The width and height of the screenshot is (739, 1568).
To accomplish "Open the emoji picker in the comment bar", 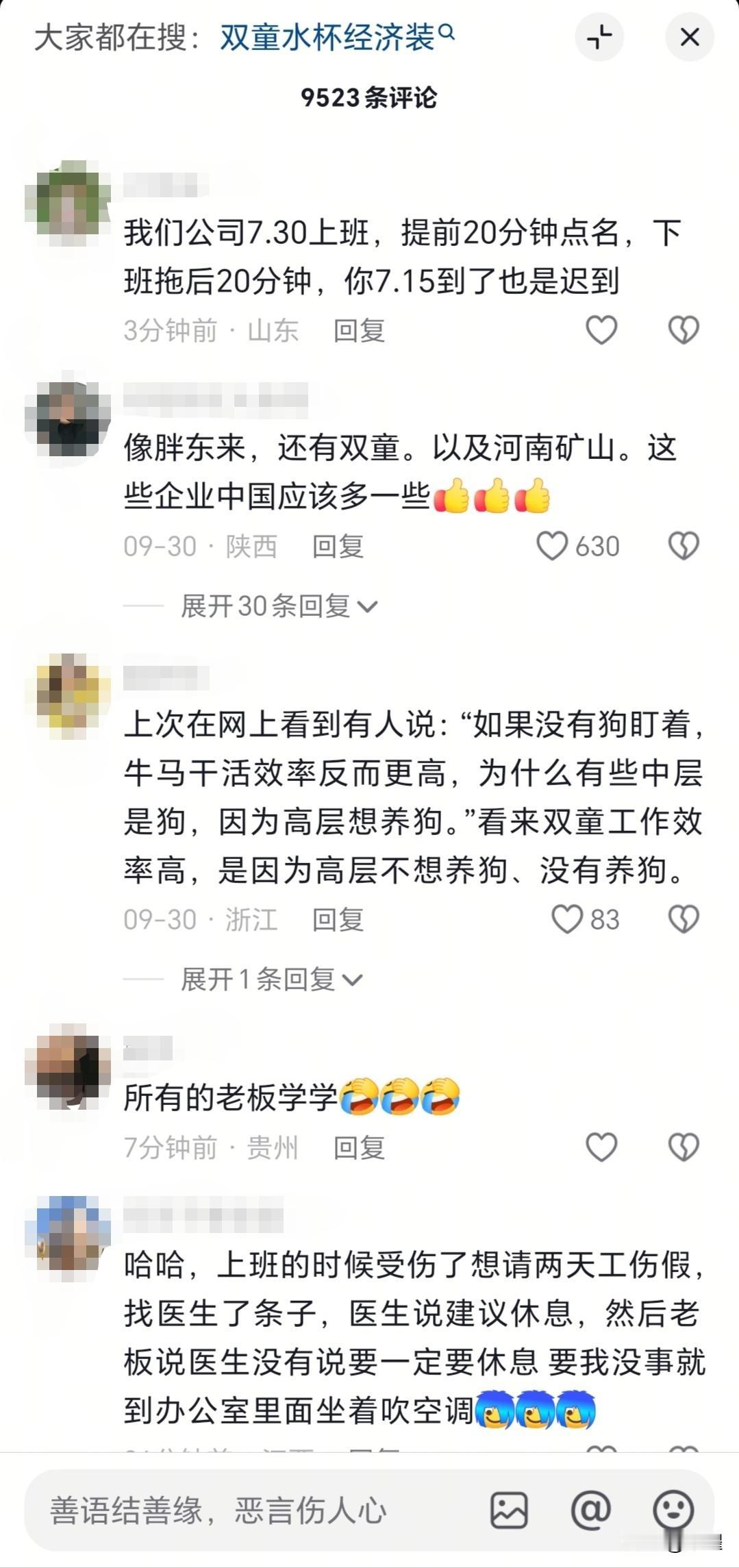I will 673,1510.
